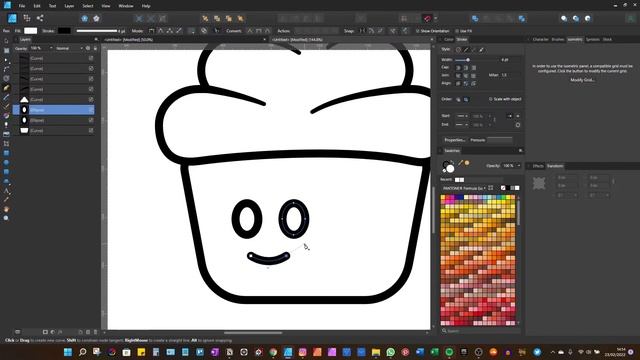This screenshot has width=640, height=360.
Task: Click the boolean Add operation icon
Action: coord(475,18)
